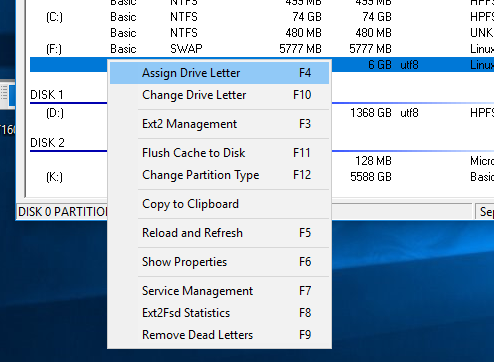This screenshot has width=494, height=362.
Task: Click Reload and Refresh
Action: coord(219,233)
